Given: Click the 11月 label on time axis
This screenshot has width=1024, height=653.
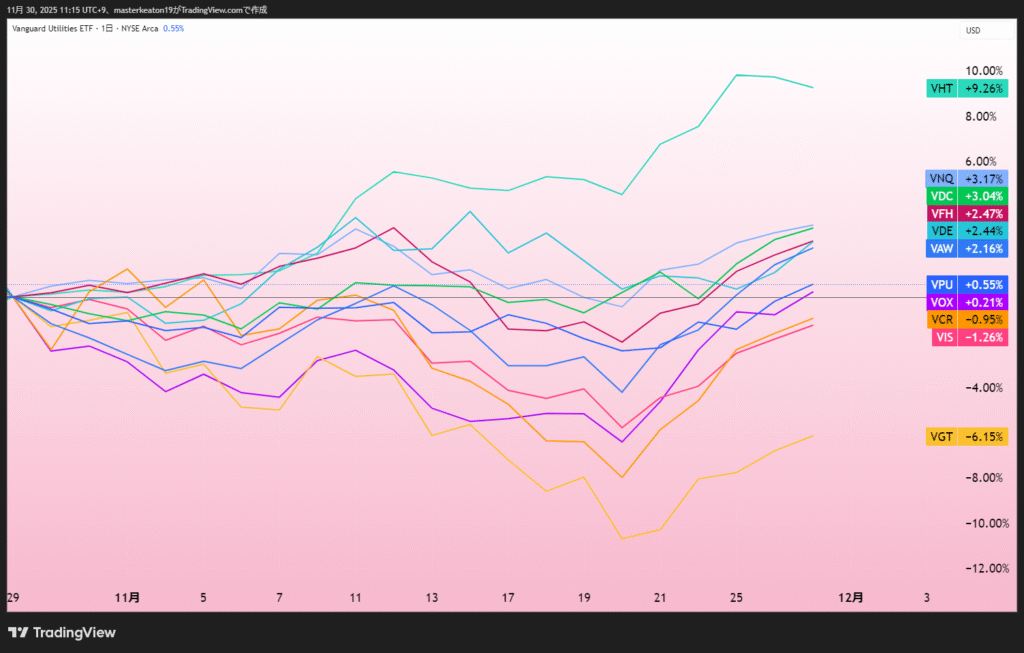Looking at the screenshot, I should tap(128, 597).
